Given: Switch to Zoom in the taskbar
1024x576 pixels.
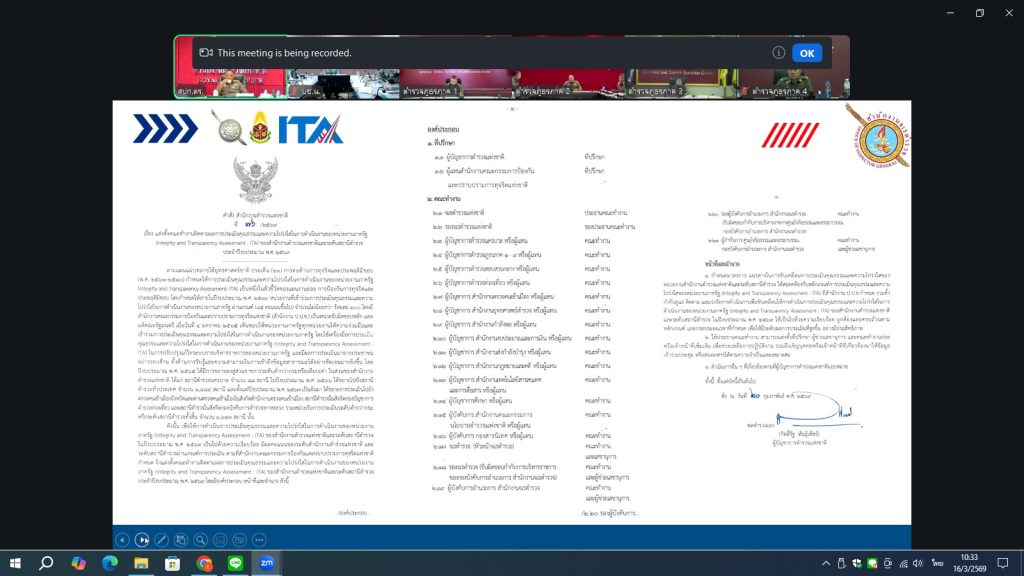Looking at the screenshot, I should click(266, 563).
